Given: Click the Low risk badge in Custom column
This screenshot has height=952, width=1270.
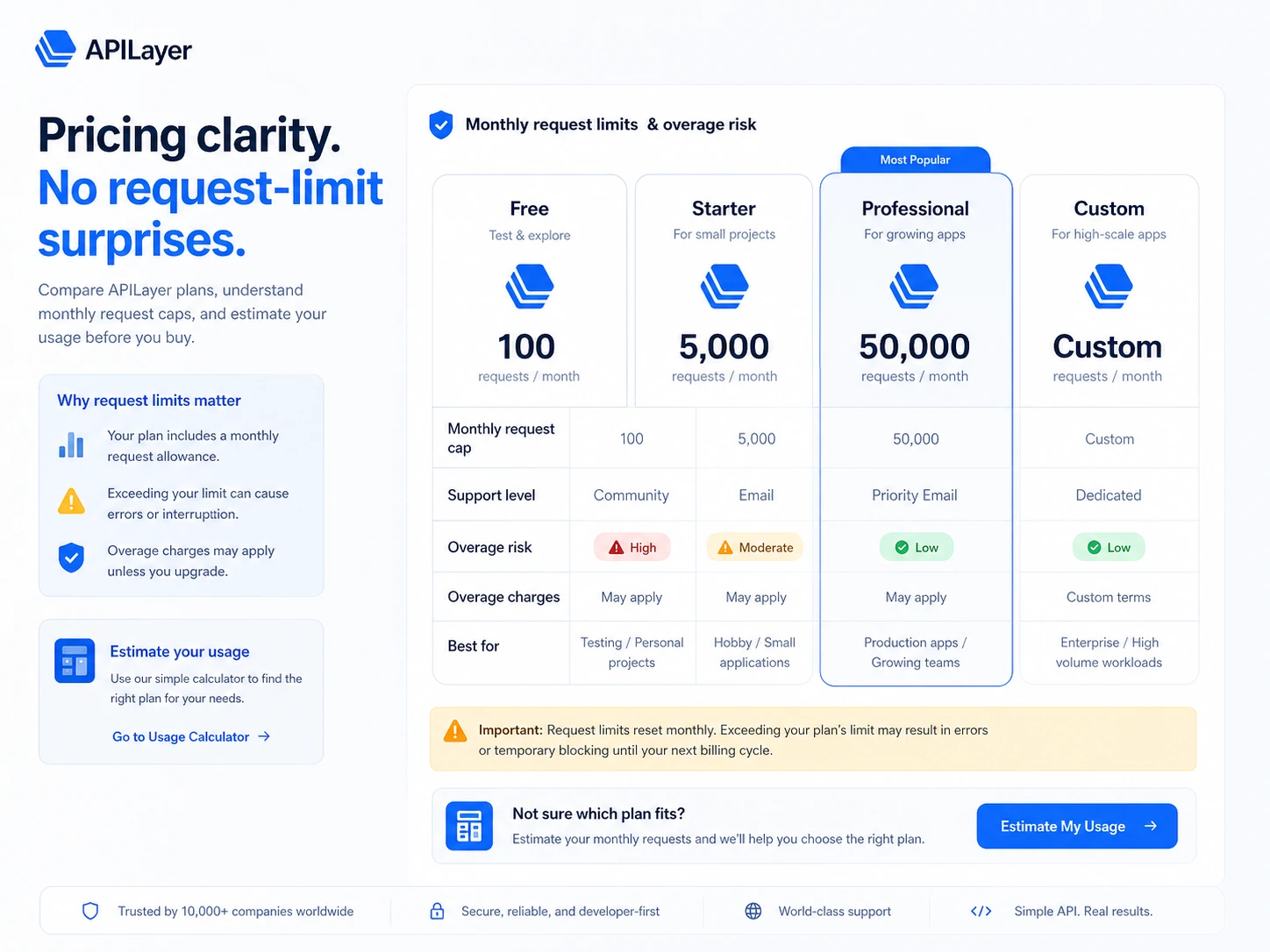Looking at the screenshot, I should pyautogui.click(x=1109, y=547).
